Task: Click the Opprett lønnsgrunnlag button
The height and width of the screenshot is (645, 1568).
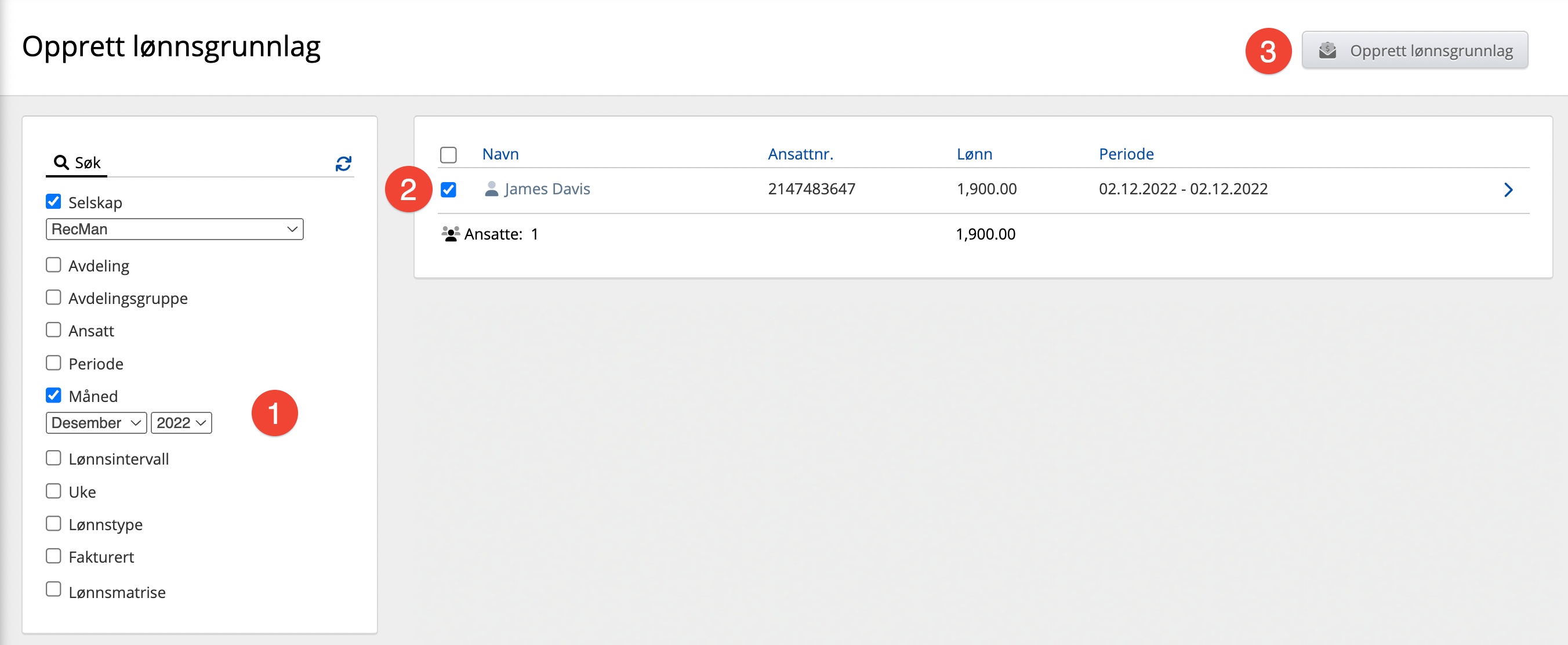Action: [x=1414, y=50]
